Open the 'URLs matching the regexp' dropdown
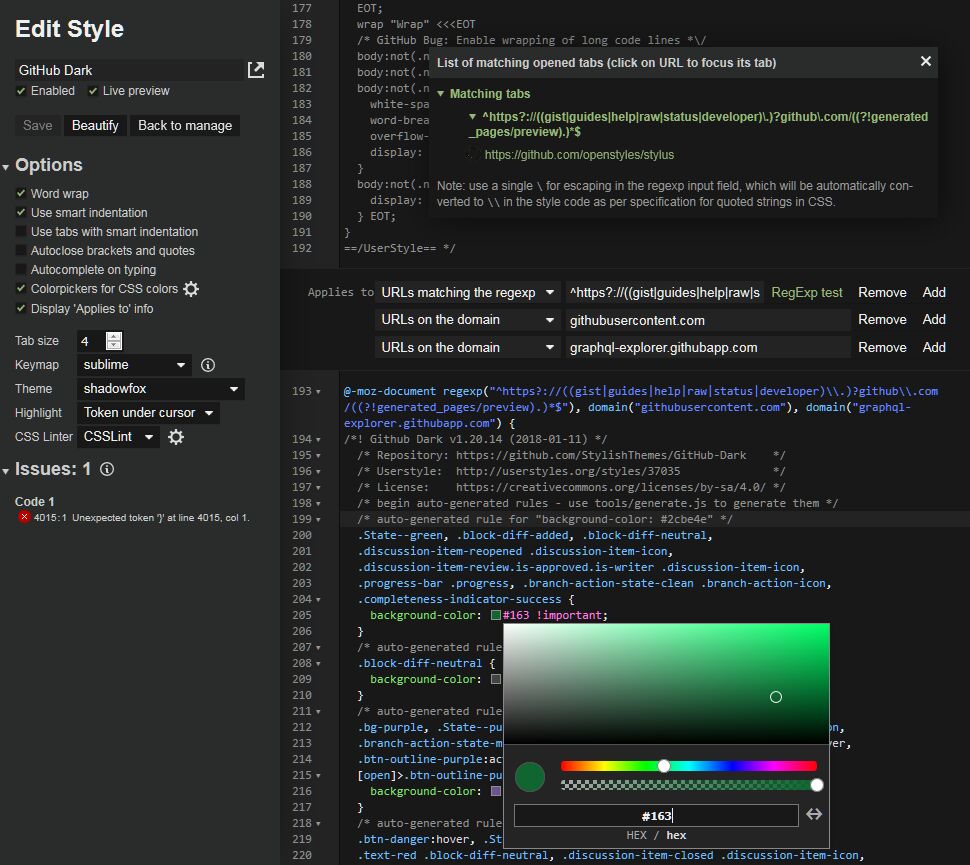This screenshot has height=865, width=970. (467, 293)
